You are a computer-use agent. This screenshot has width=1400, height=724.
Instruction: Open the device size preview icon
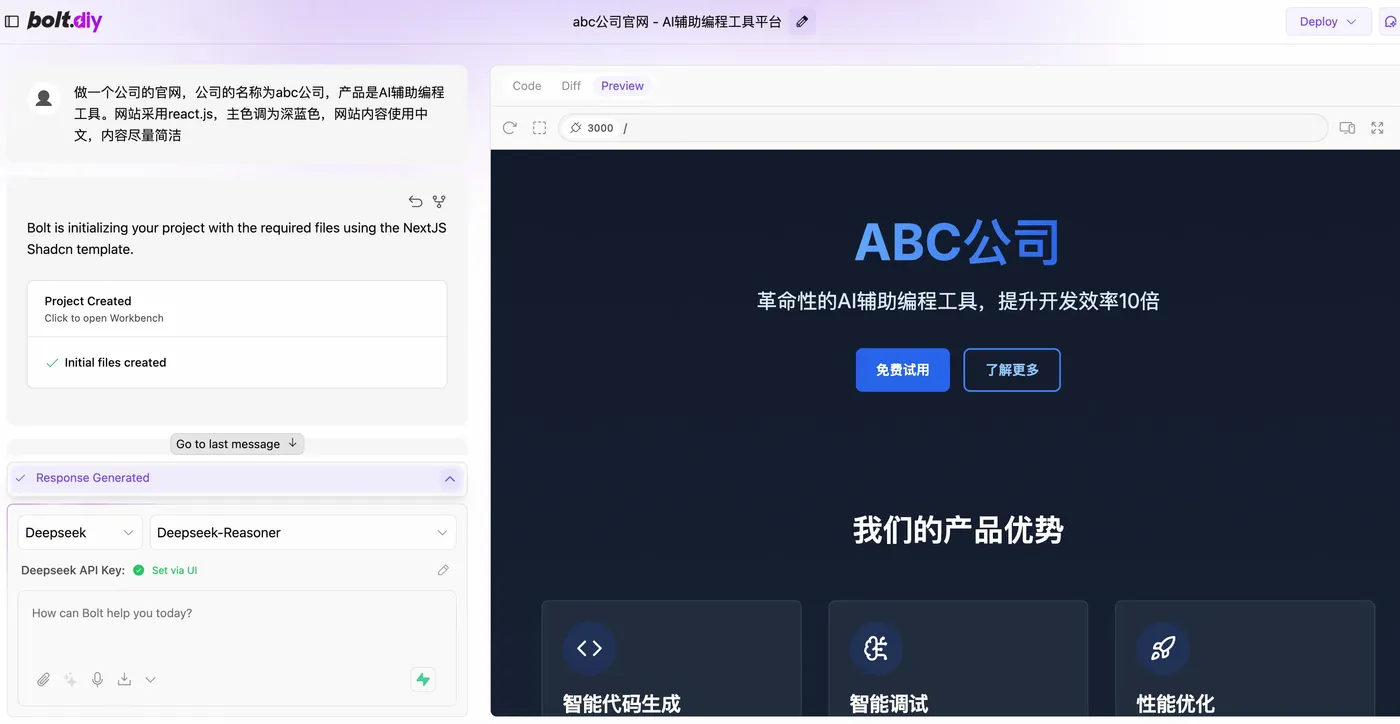1347,128
